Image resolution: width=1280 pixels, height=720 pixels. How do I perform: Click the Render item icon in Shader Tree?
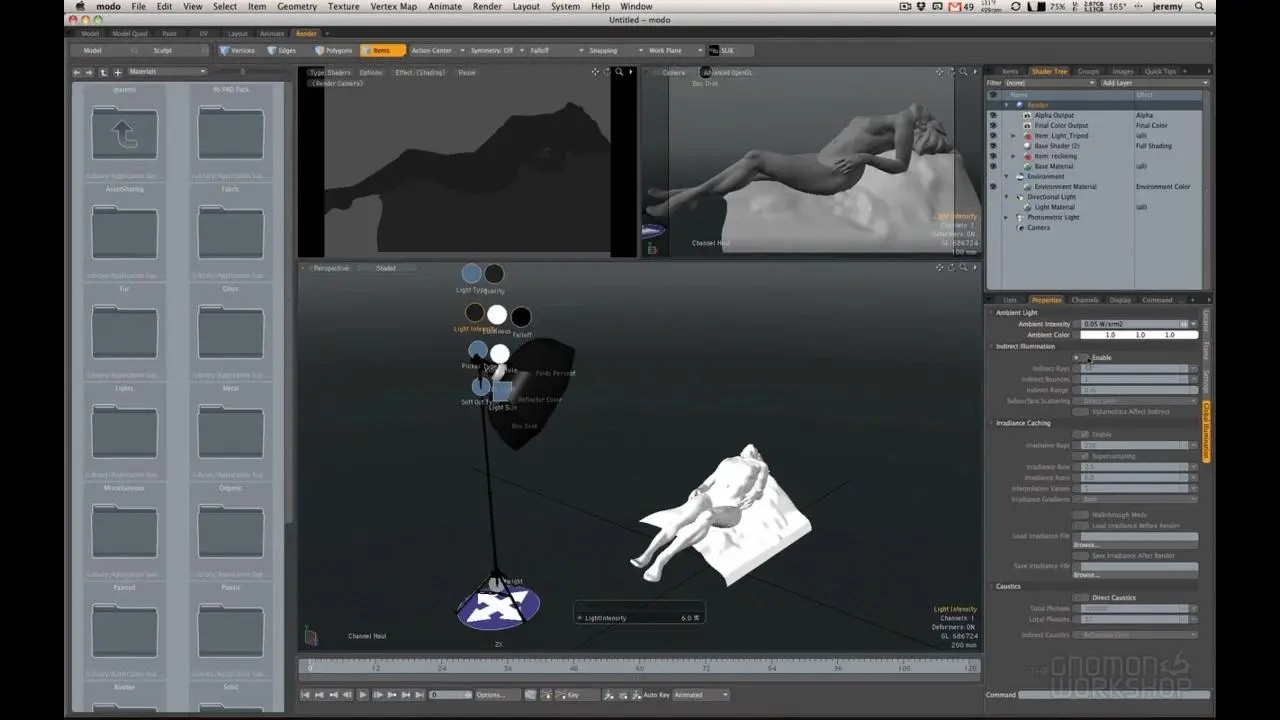[x=1020, y=105]
